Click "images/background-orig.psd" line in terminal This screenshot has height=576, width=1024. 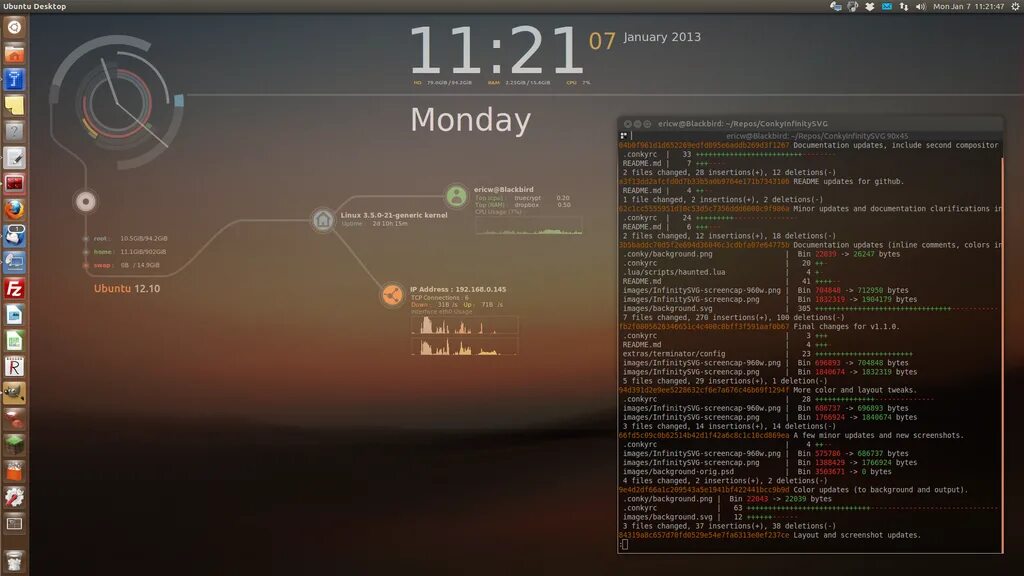click(x=678, y=472)
